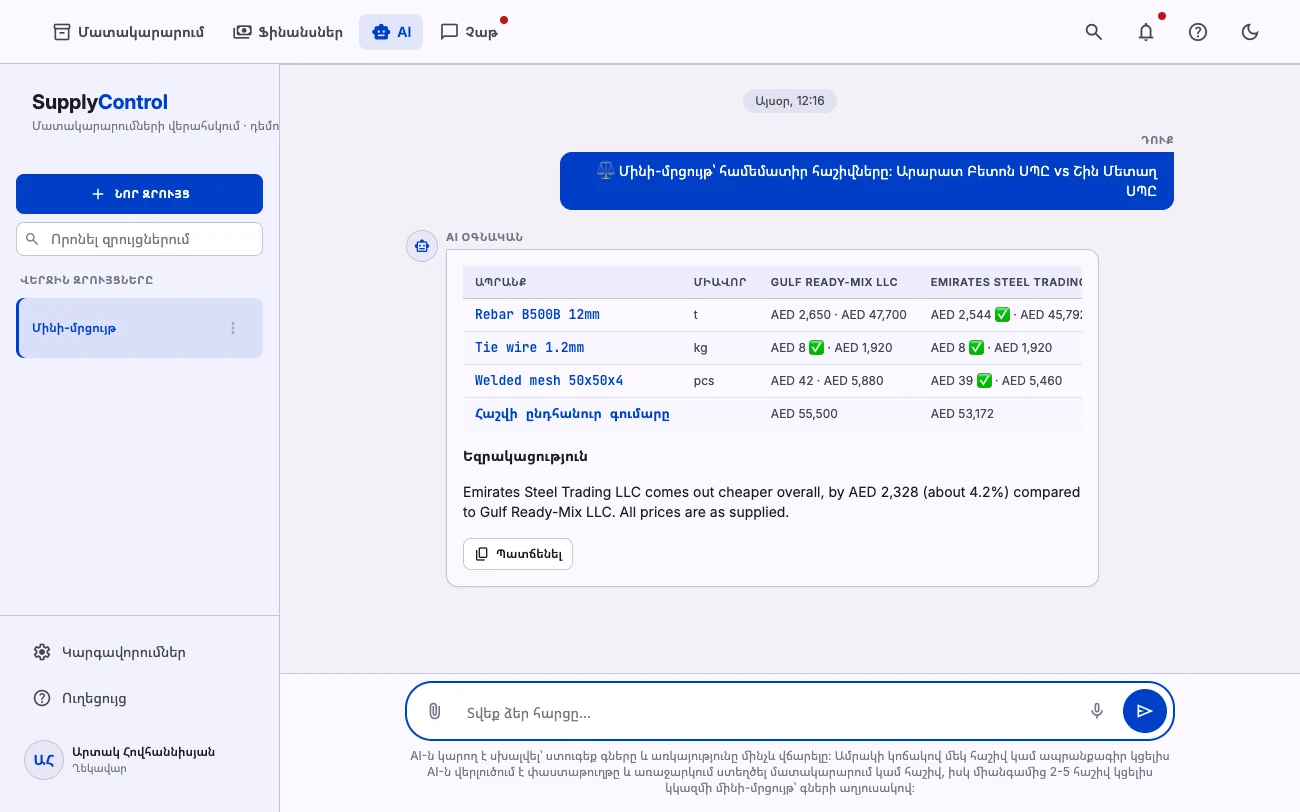Click the AI assistant robot avatar
The image size is (1300, 812).
[422, 245]
